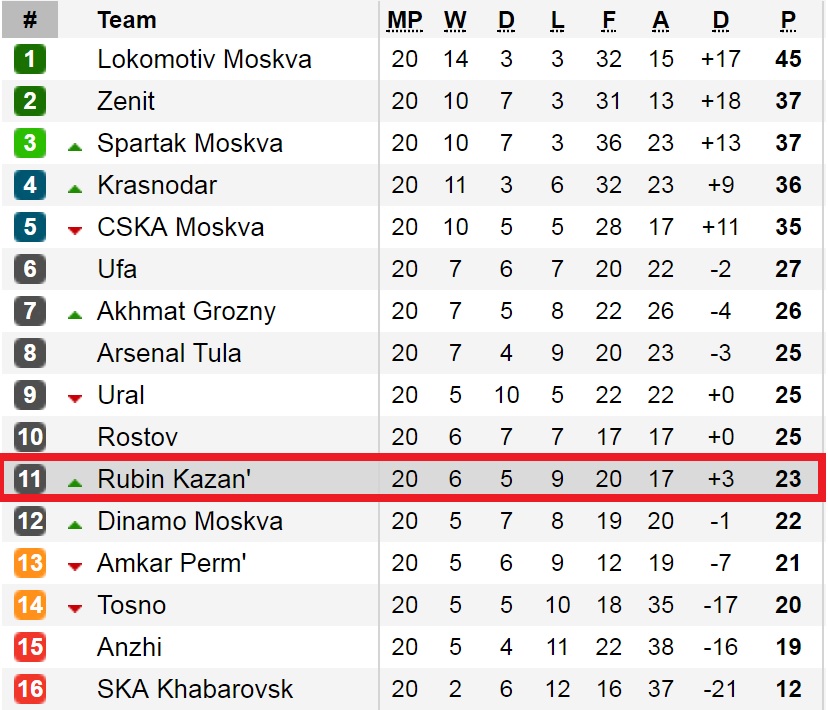The width and height of the screenshot is (828, 710).
Task: Click the gray rank 6 badge
Action: [30, 269]
